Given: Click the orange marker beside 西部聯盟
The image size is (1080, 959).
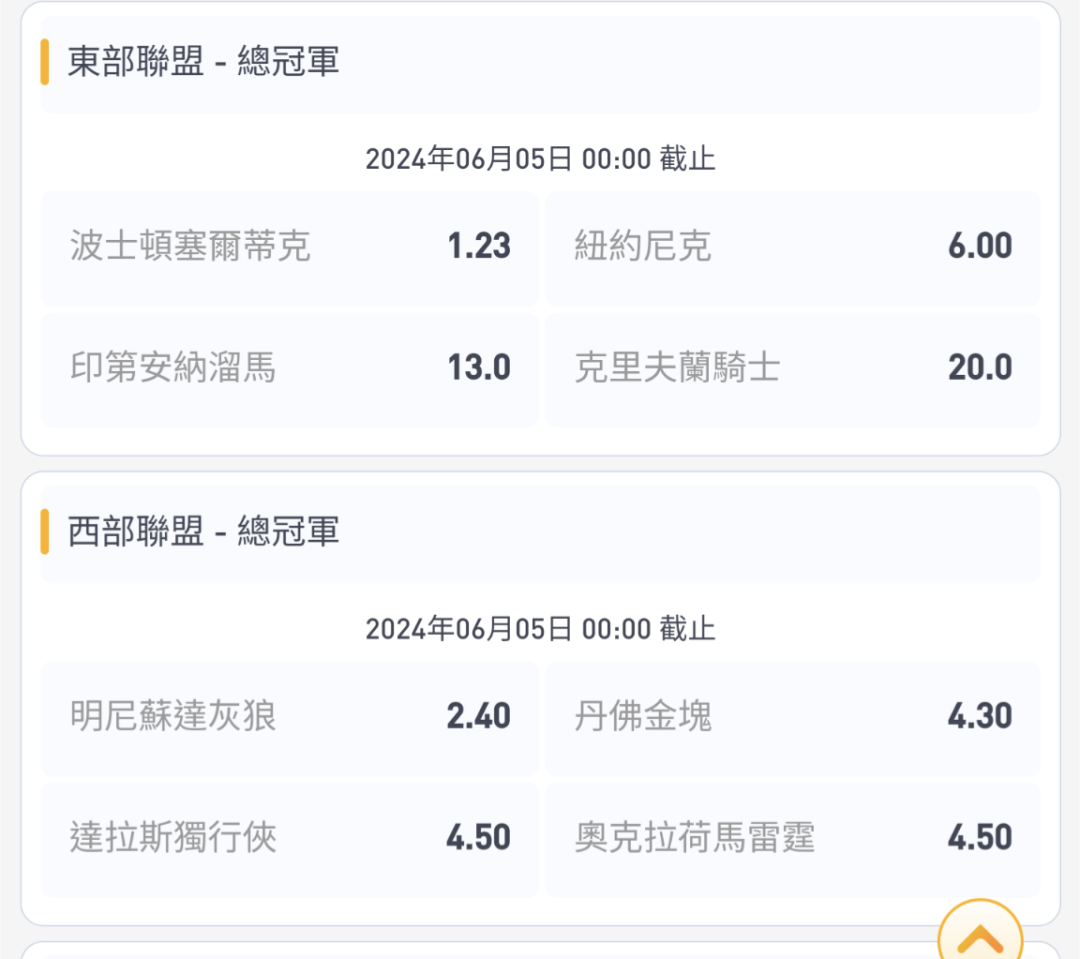Looking at the screenshot, I should pyautogui.click(x=45, y=531).
